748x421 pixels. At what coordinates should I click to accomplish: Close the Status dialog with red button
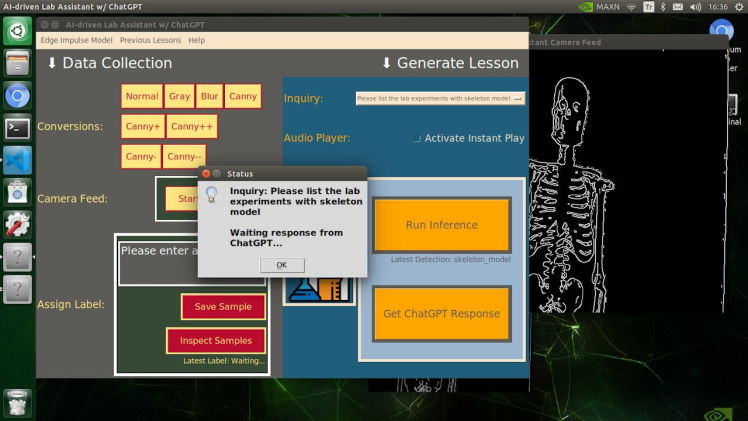(206, 174)
